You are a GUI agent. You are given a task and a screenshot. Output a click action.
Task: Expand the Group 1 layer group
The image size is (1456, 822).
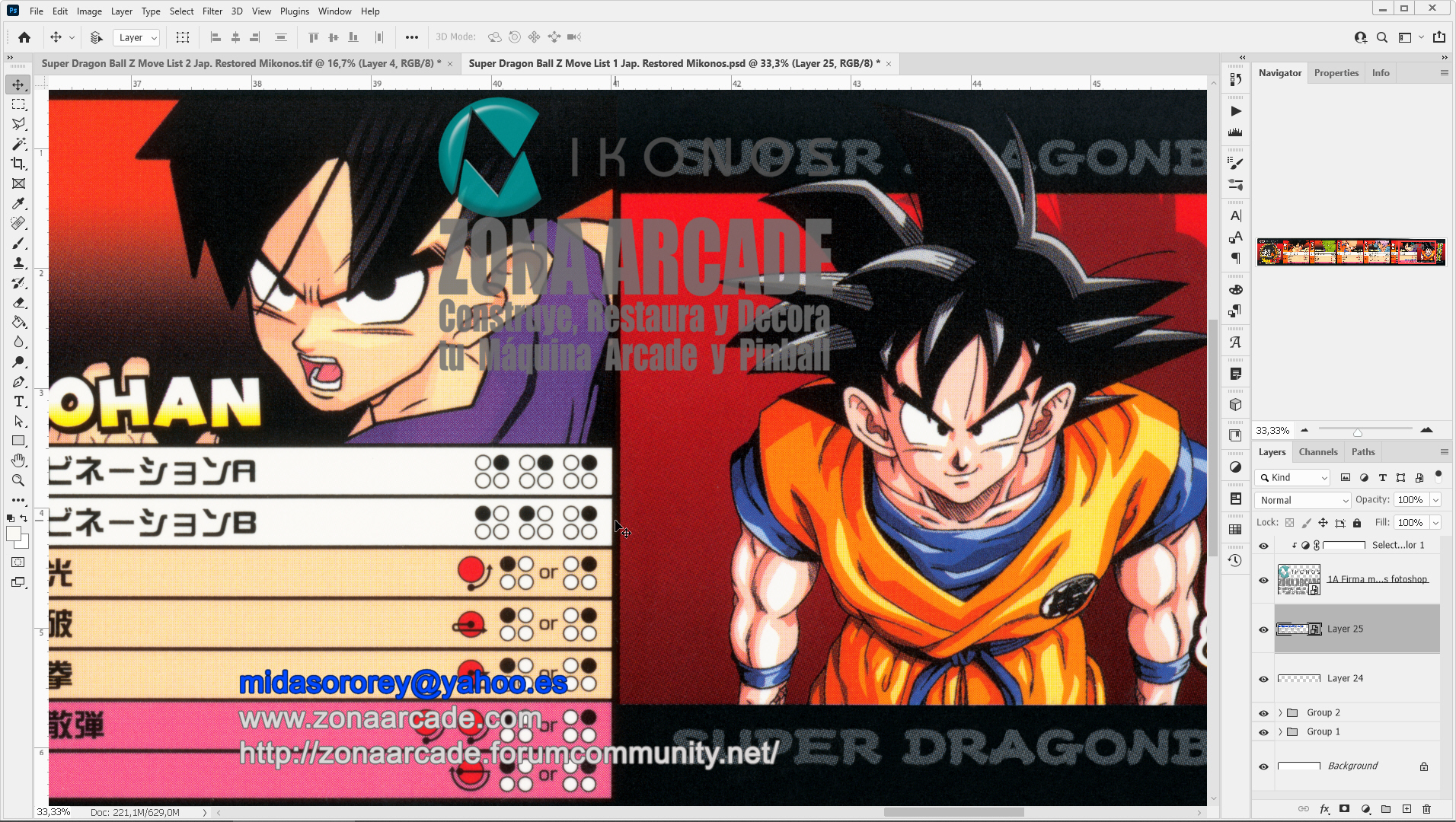1279,731
